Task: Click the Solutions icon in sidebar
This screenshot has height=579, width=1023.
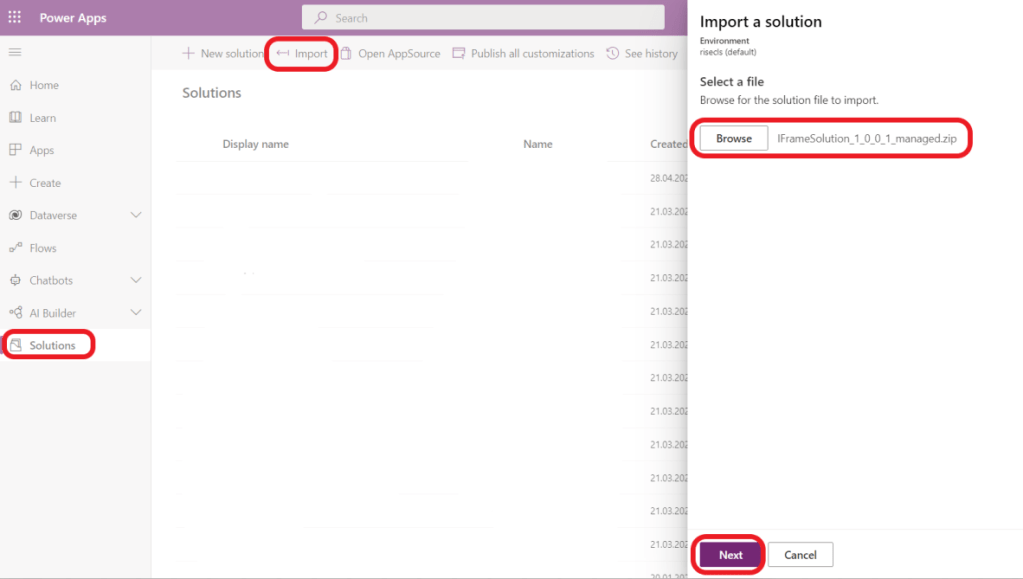Action: (x=15, y=346)
